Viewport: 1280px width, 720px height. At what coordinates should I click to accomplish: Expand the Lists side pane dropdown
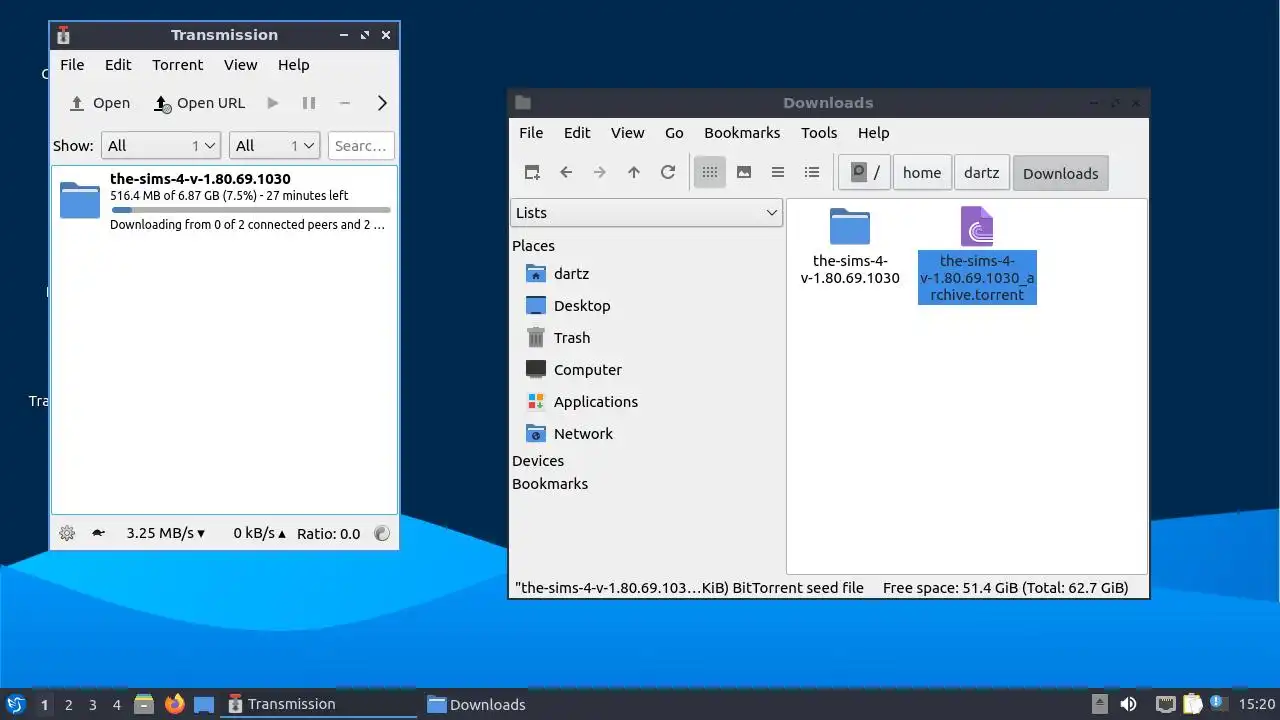647,213
